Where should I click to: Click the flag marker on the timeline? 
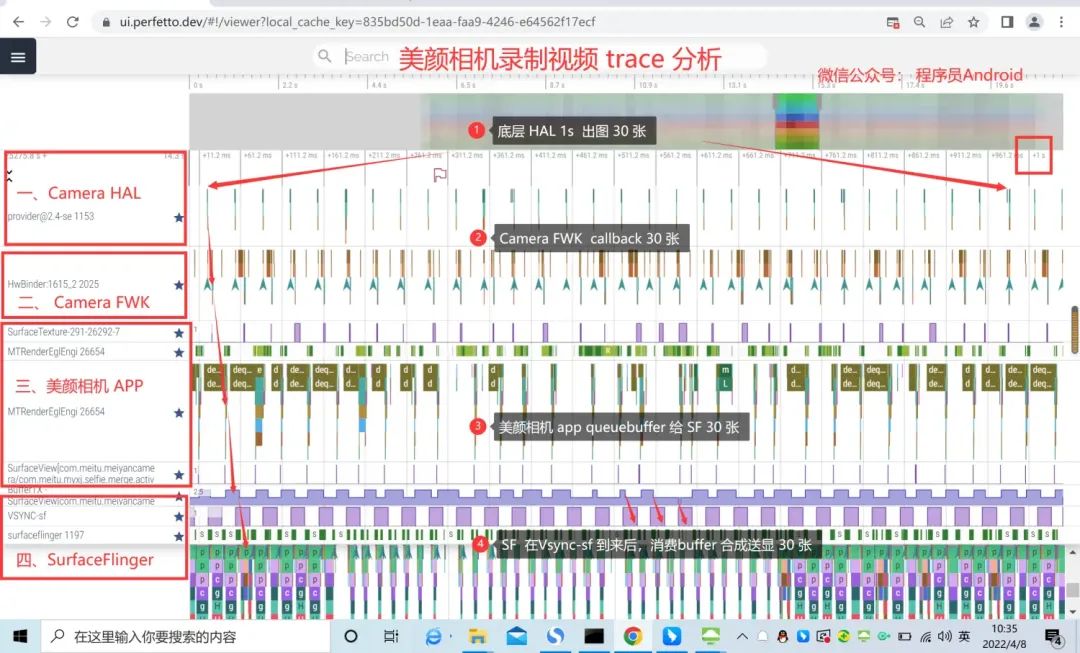(x=439, y=175)
